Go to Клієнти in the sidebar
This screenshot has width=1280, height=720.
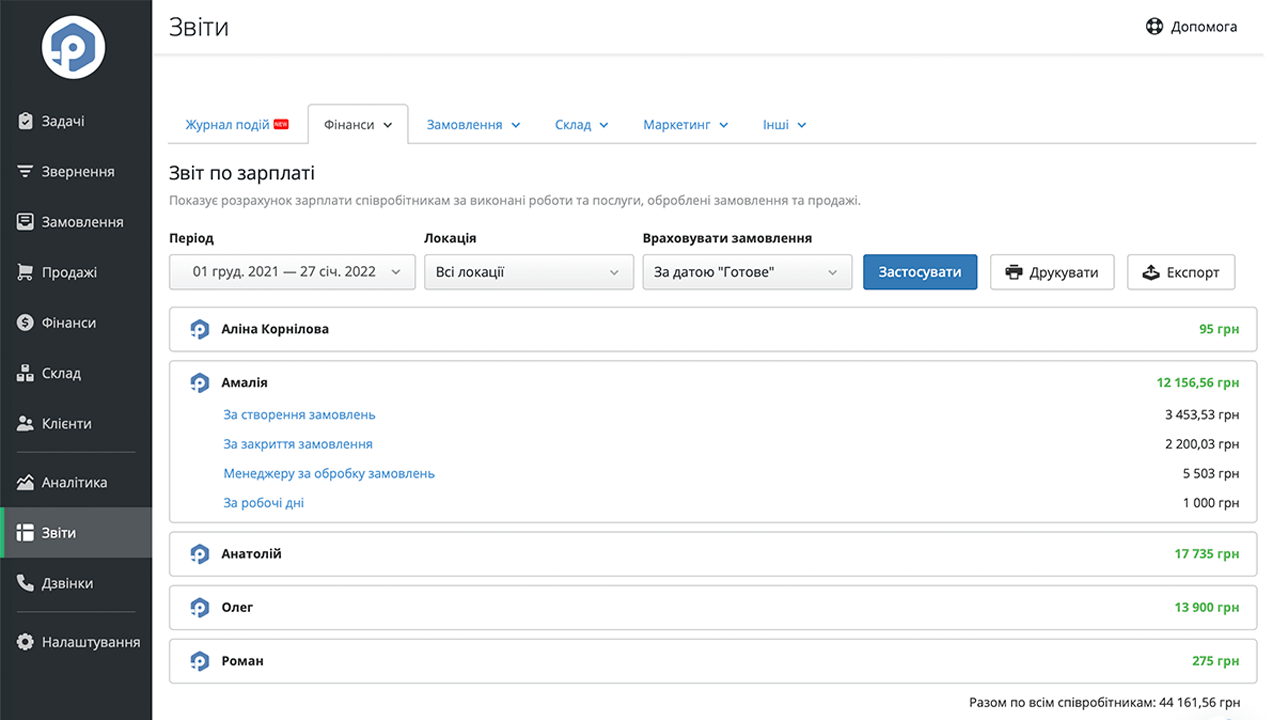pos(76,424)
